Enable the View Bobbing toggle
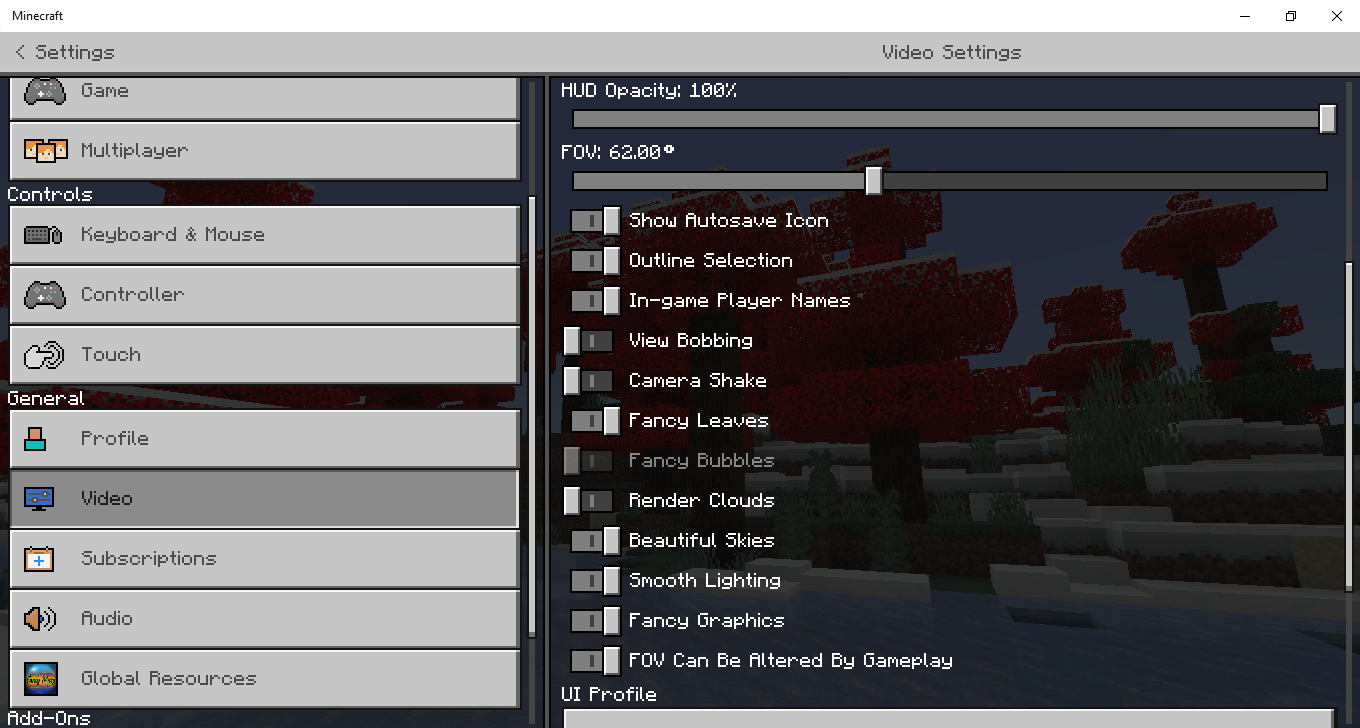This screenshot has width=1360, height=728. point(589,341)
